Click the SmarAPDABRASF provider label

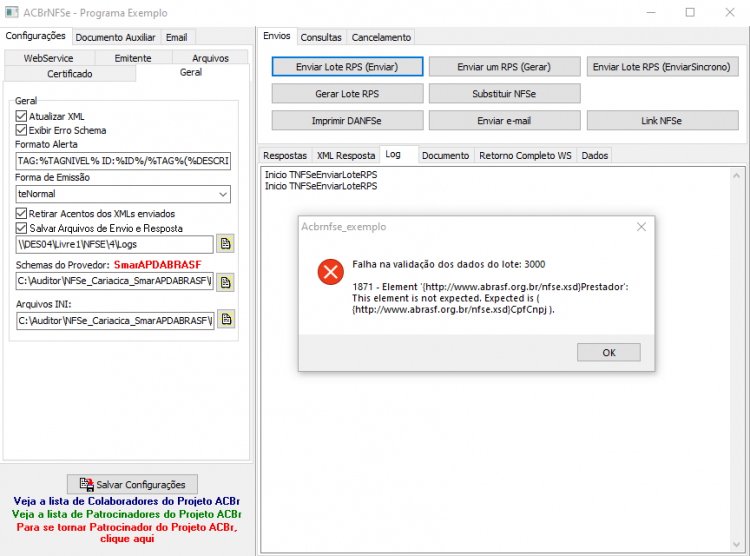pos(158,265)
